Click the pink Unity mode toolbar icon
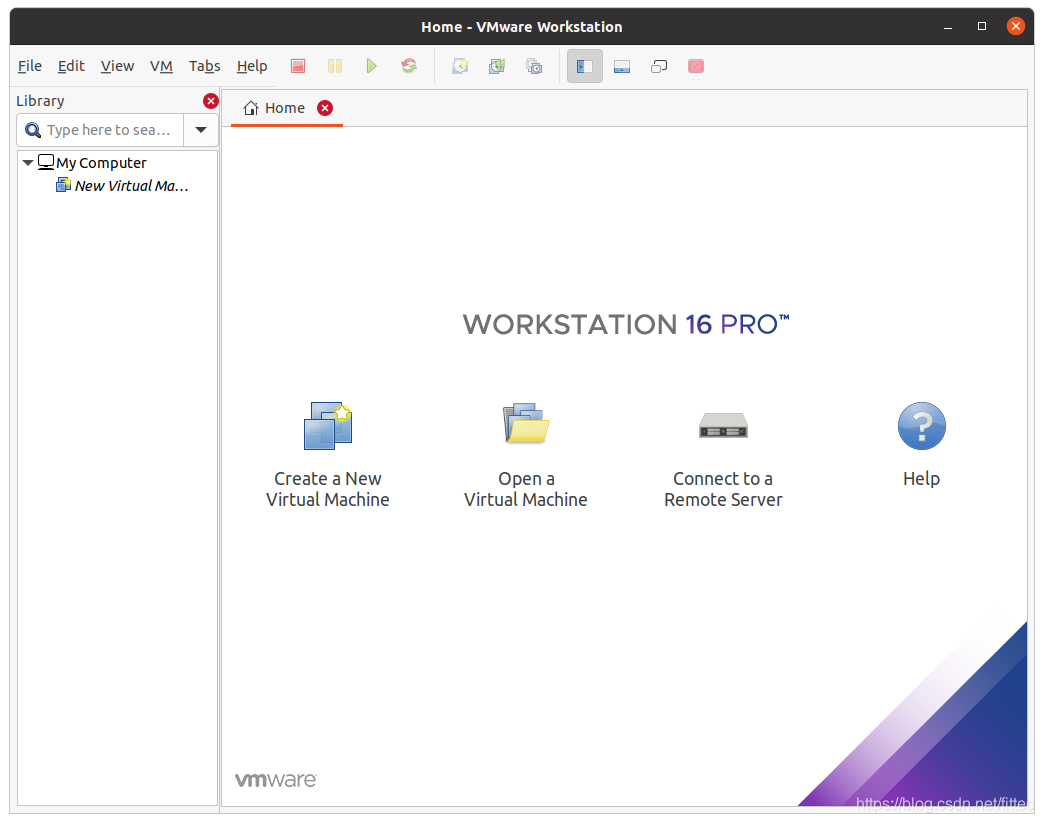The height and width of the screenshot is (823, 1044). tap(696, 66)
